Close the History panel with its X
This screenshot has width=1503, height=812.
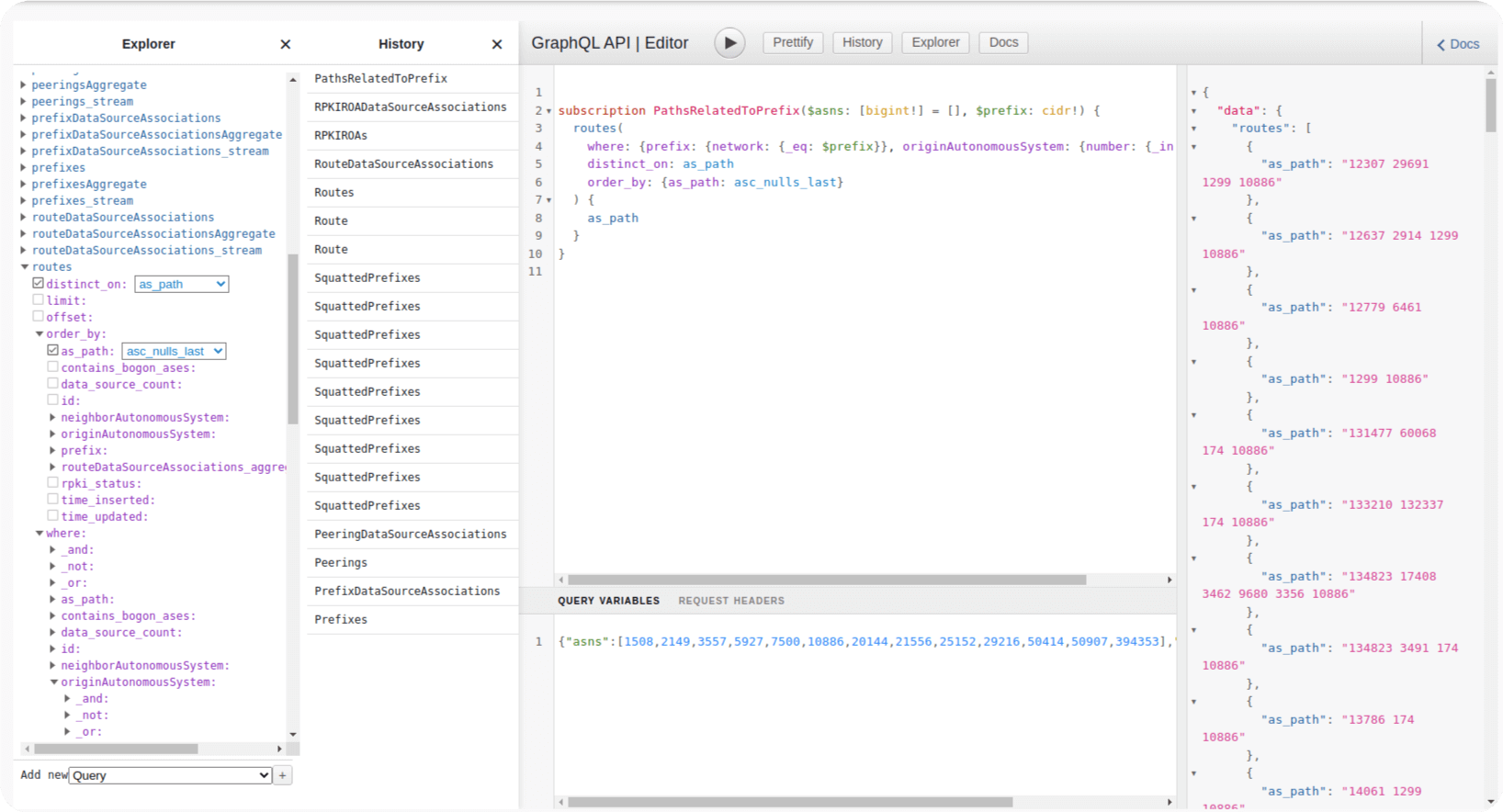[497, 44]
